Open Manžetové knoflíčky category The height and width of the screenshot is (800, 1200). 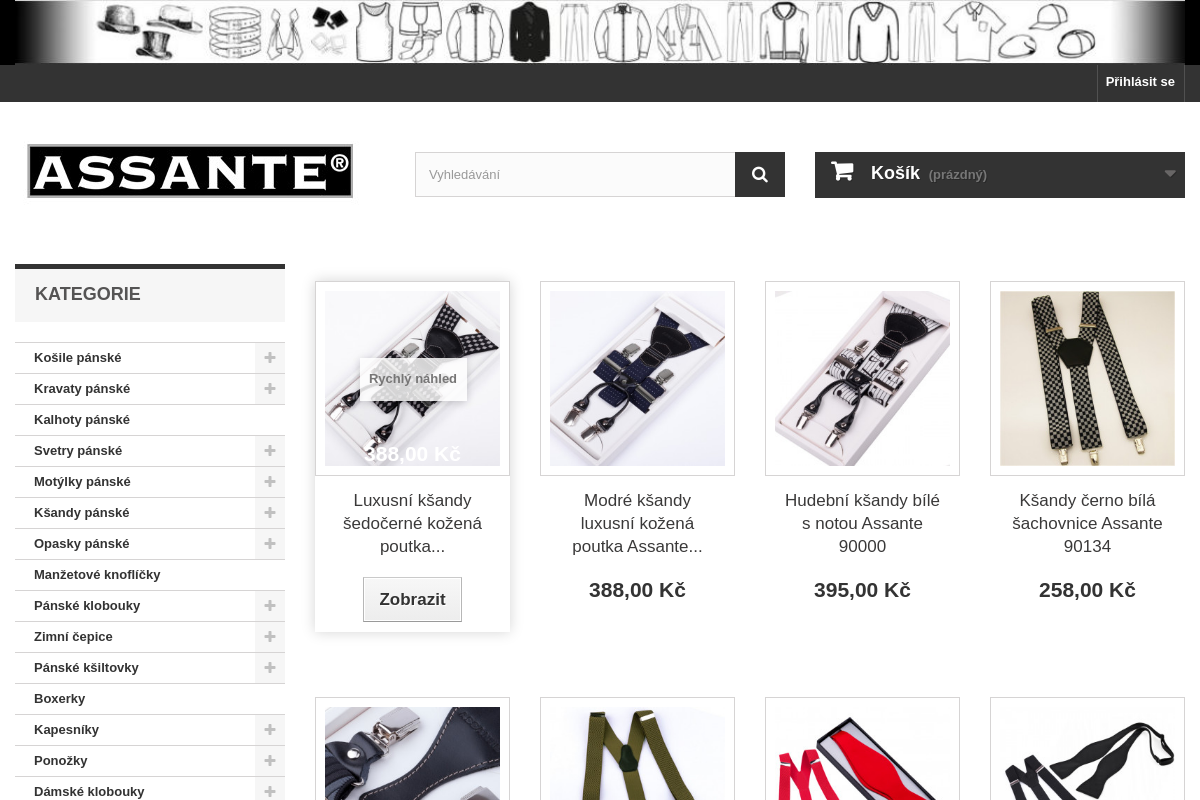click(97, 575)
